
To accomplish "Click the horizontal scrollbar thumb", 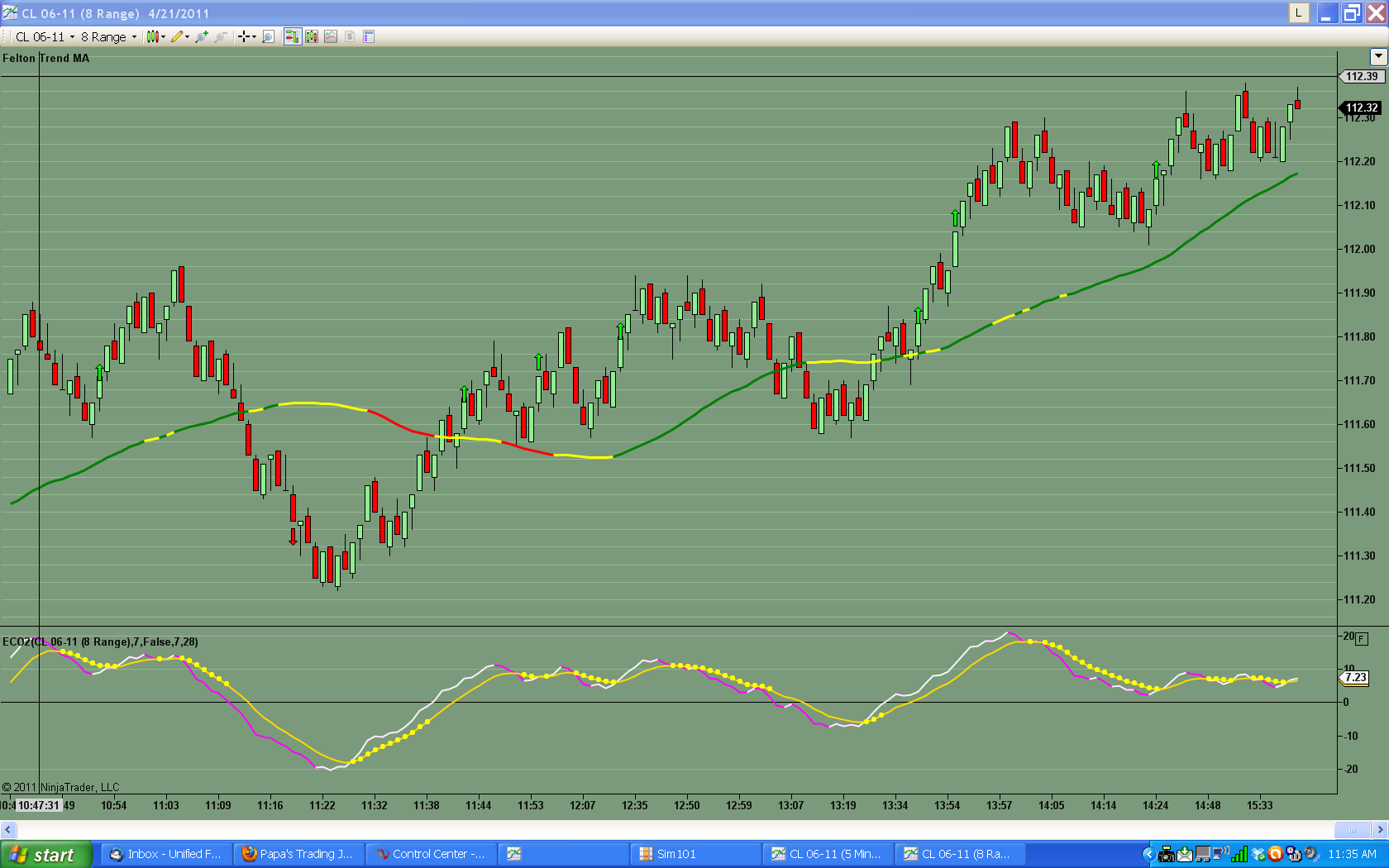I will 1353,829.
